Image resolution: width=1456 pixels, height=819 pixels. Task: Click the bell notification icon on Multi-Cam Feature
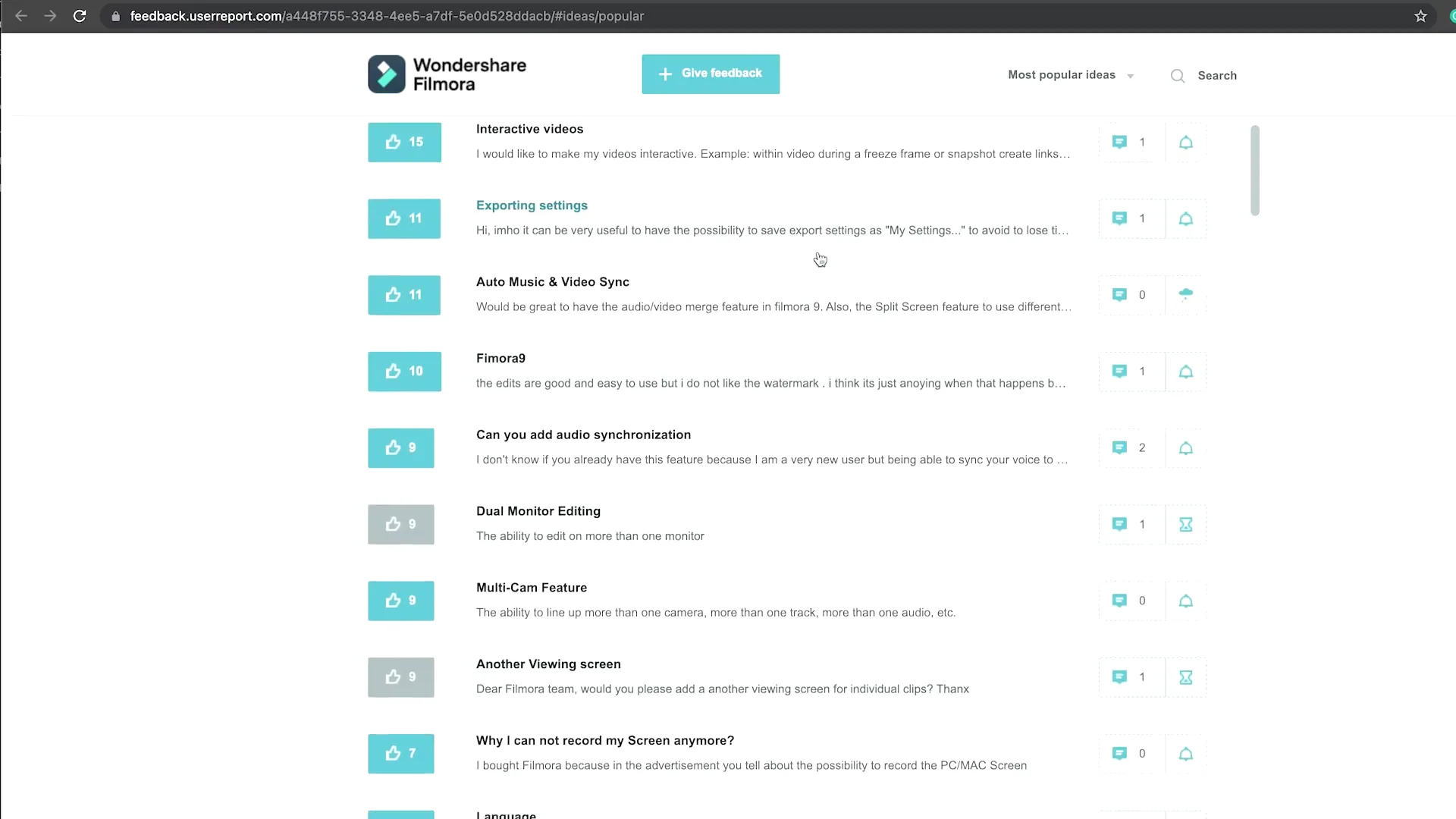click(1187, 599)
